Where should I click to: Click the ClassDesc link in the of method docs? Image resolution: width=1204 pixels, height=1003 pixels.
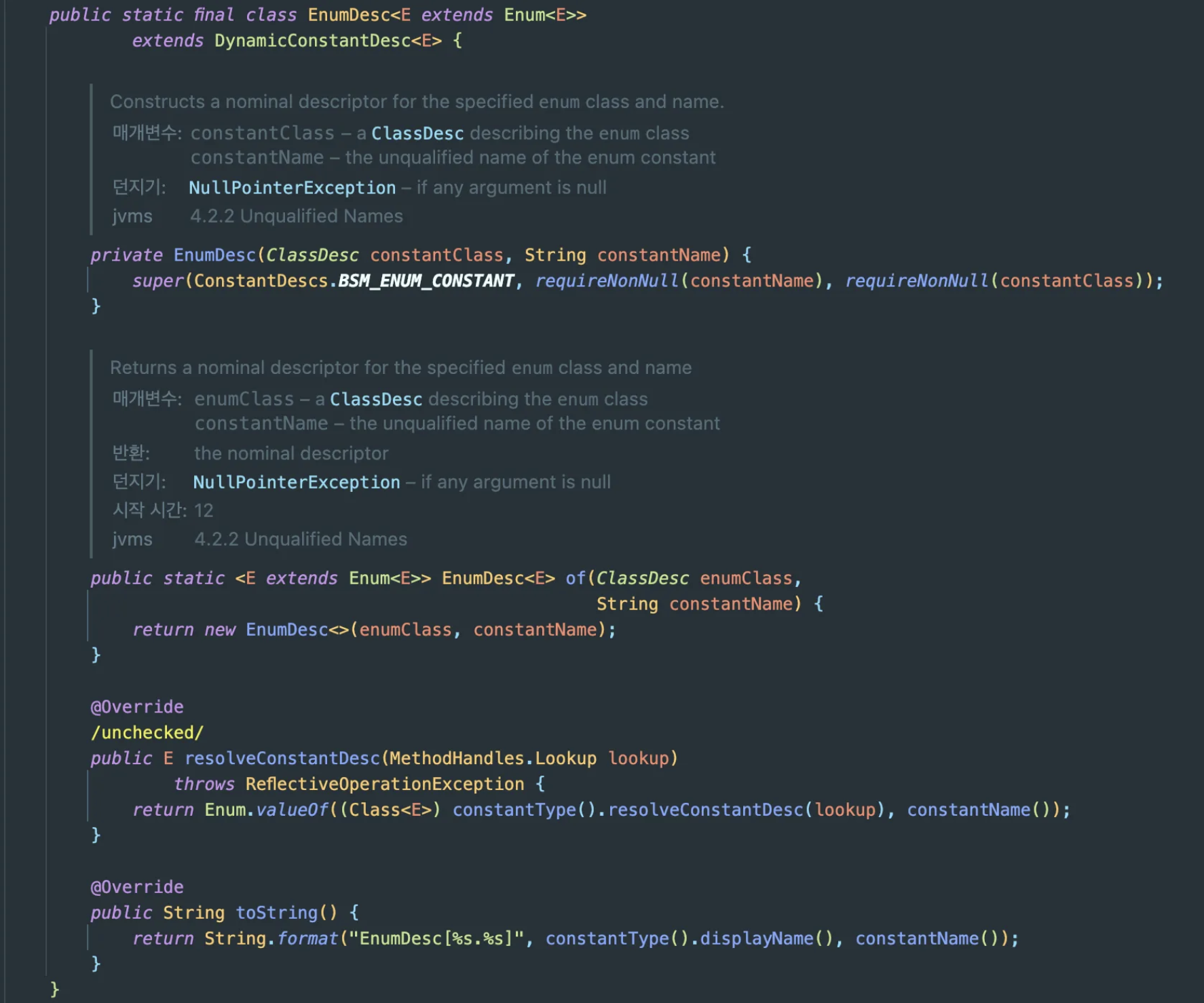[375, 399]
